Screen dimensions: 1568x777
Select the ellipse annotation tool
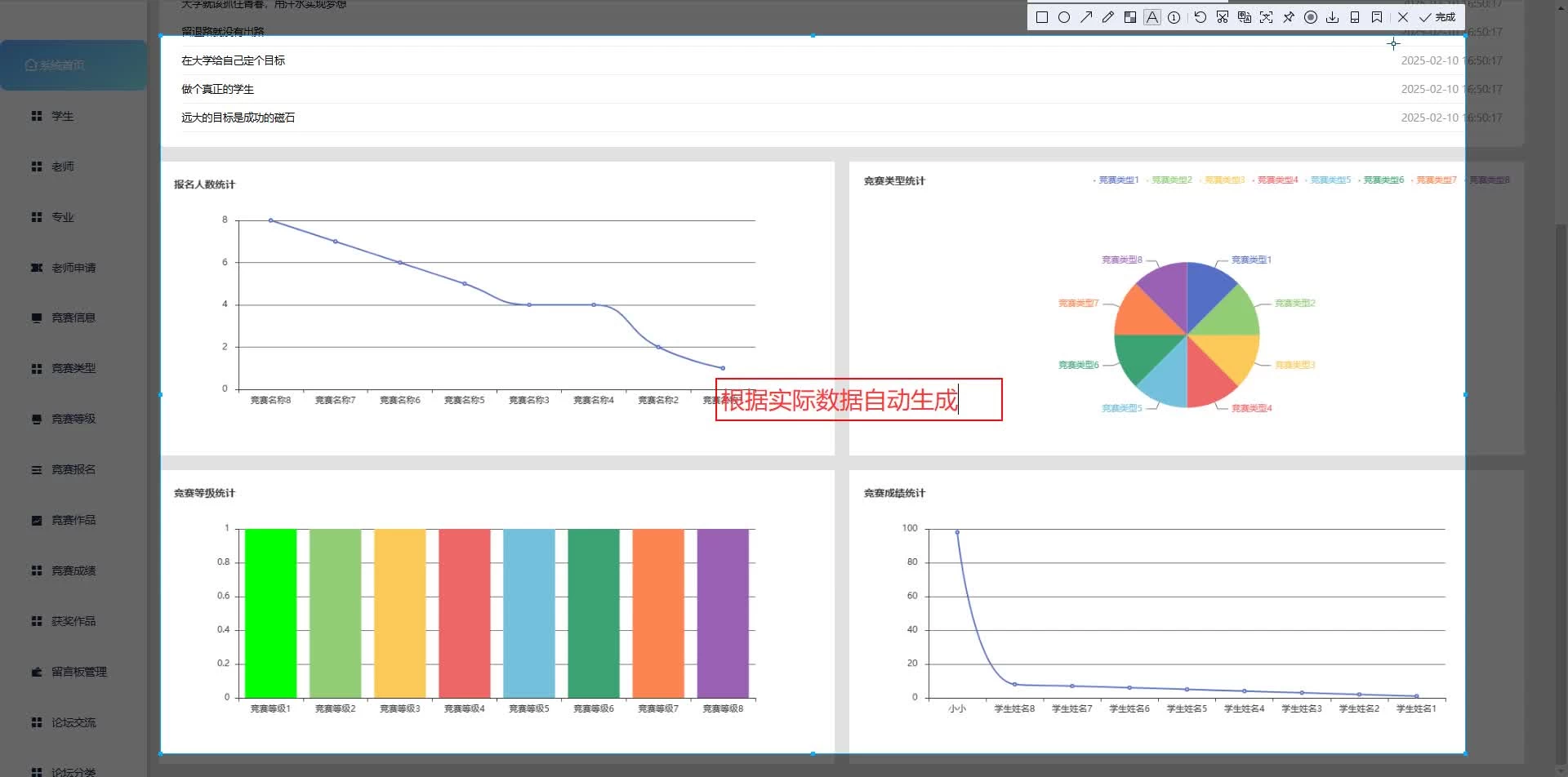click(1064, 17)
